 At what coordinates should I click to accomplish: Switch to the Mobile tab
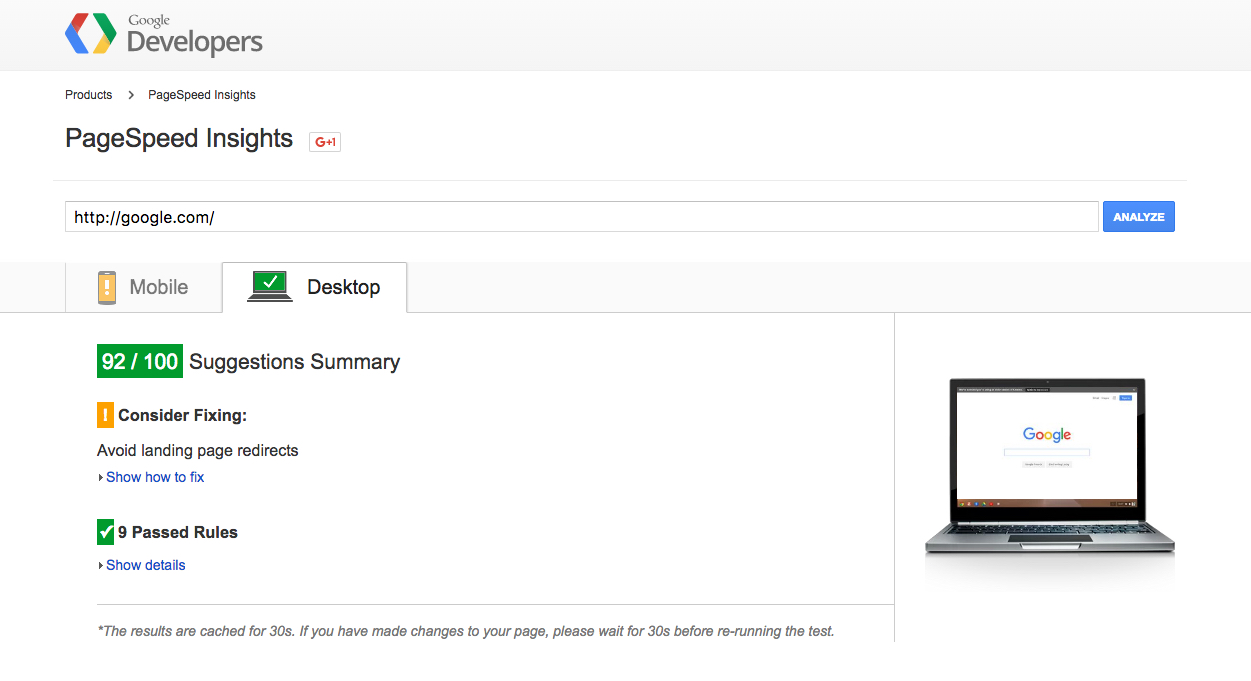tap(143, 287)
